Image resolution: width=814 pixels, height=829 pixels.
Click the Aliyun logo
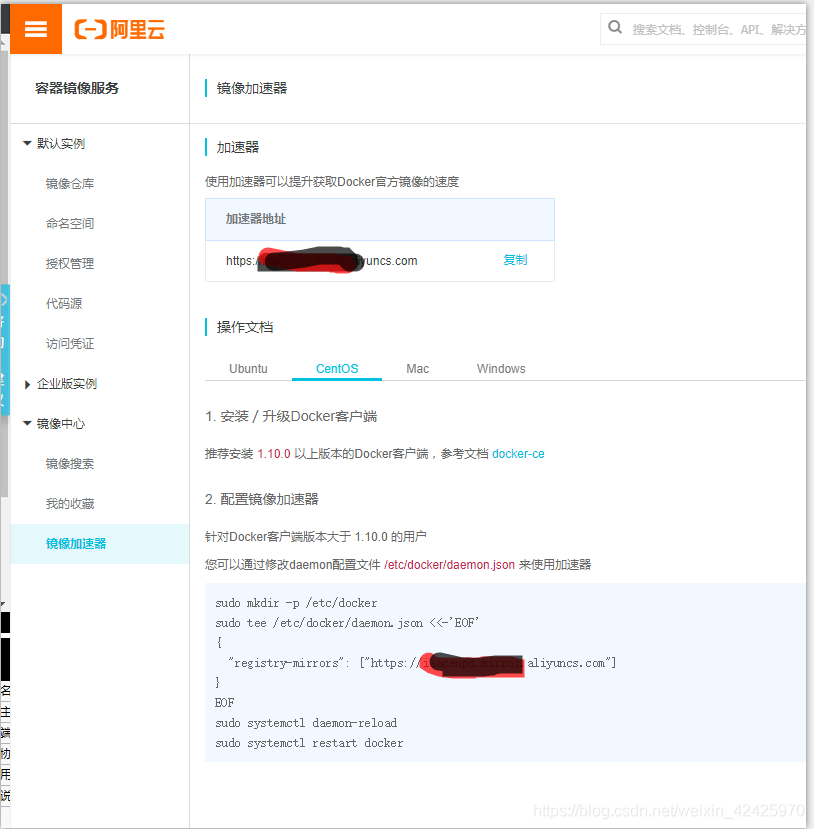(119, 29)
